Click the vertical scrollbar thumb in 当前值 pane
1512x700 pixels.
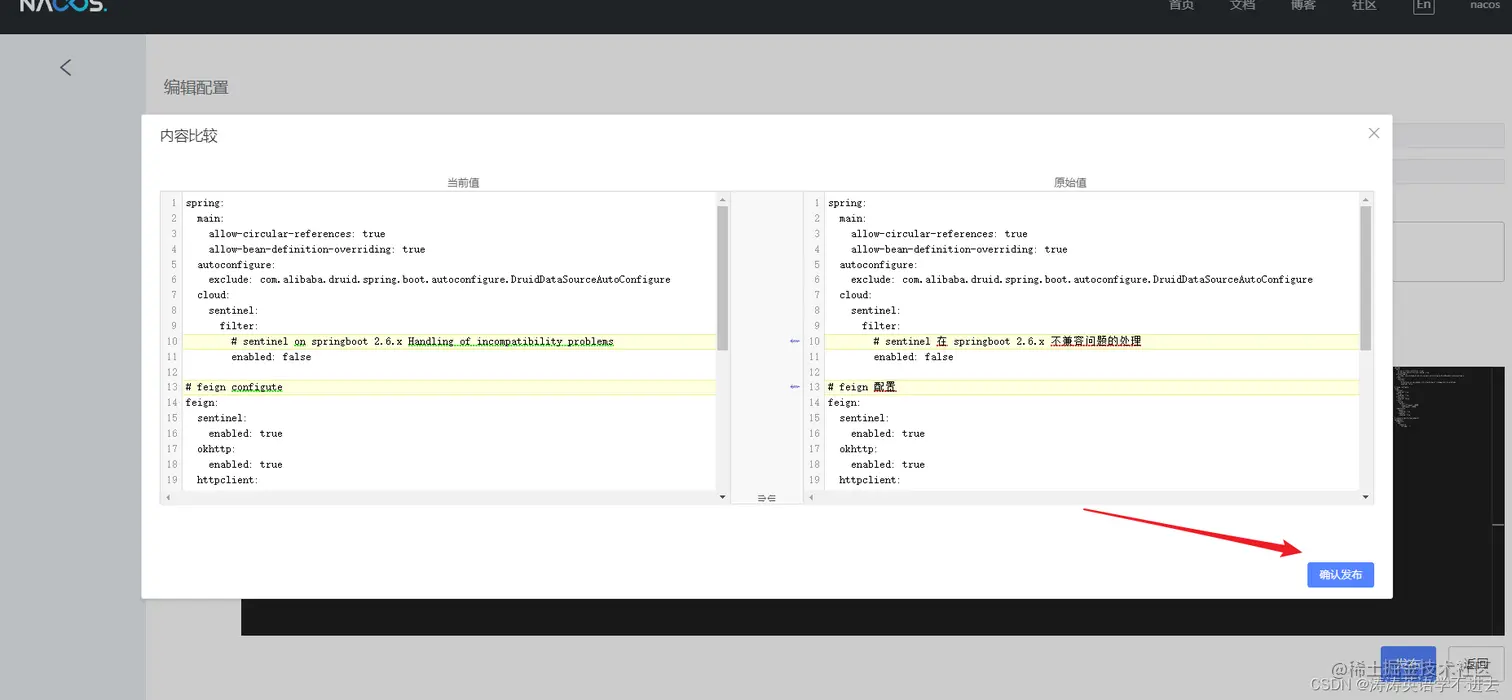pos(723,278)
